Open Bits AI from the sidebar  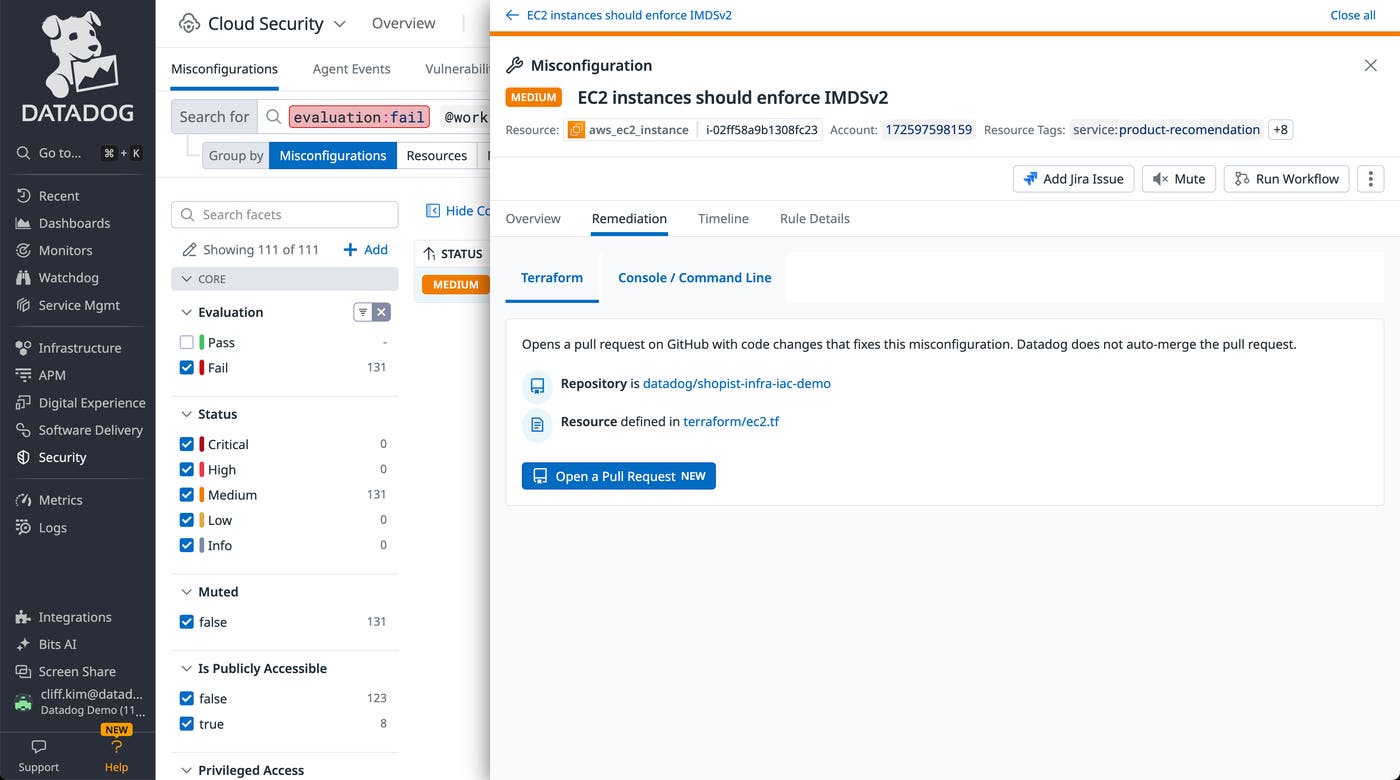click(59, 644)
